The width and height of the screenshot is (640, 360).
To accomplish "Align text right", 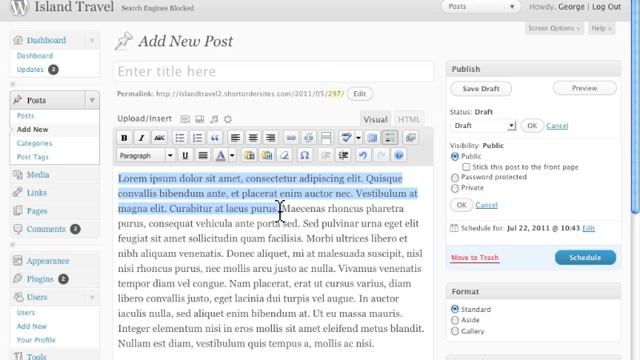I will (x=271, y=138).
